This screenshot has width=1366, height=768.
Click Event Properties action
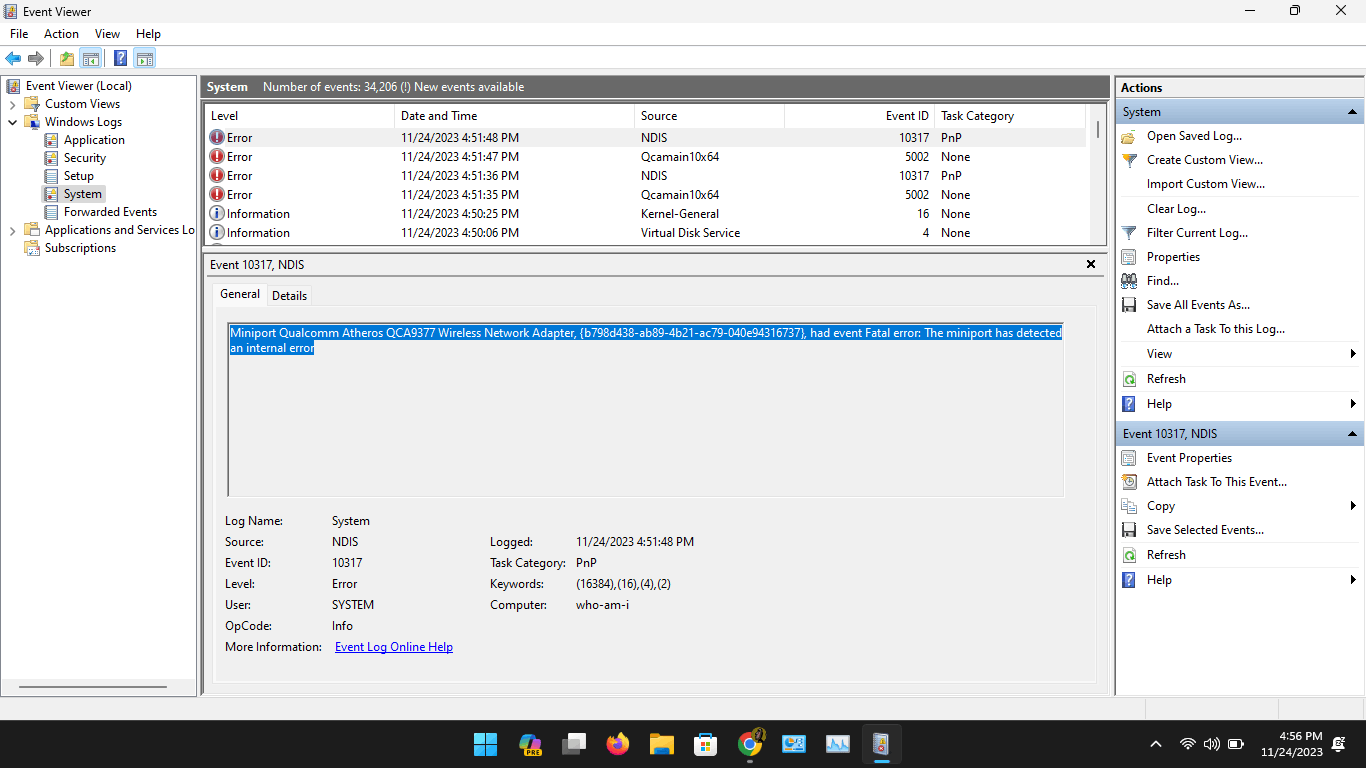click(1189, 458)
